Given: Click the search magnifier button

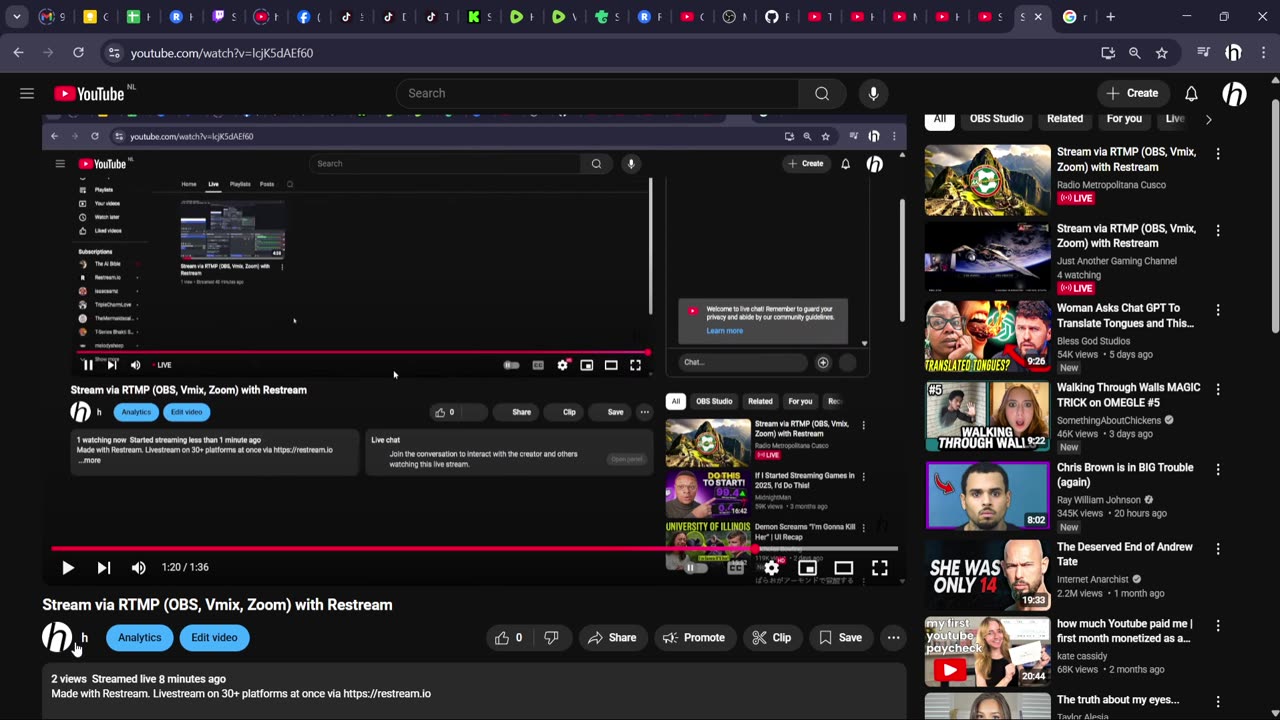Looking at the screenshot, I should pyautogui.click(x=822, y=93).
